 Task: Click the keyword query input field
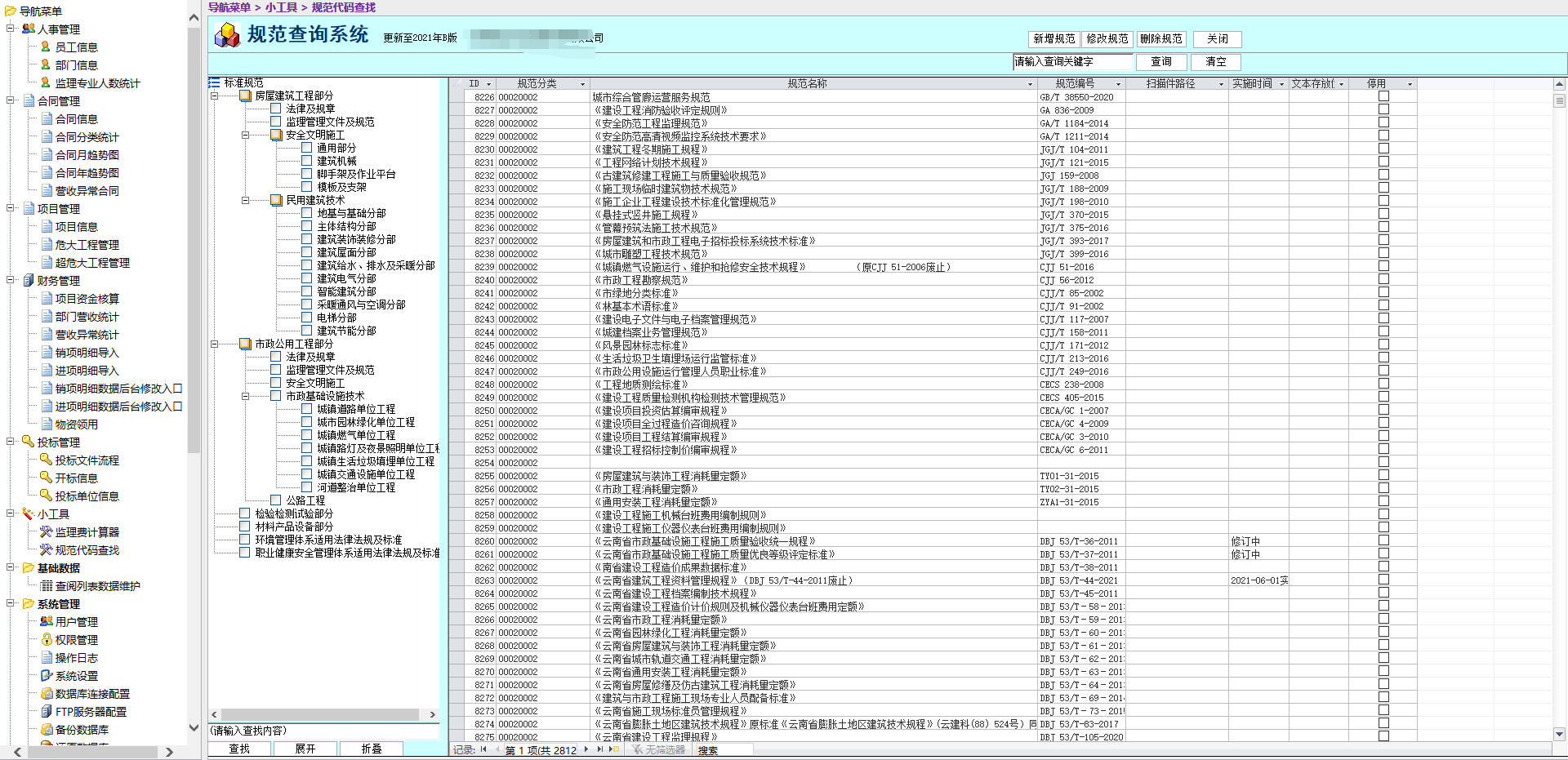tap(1073, 61)
